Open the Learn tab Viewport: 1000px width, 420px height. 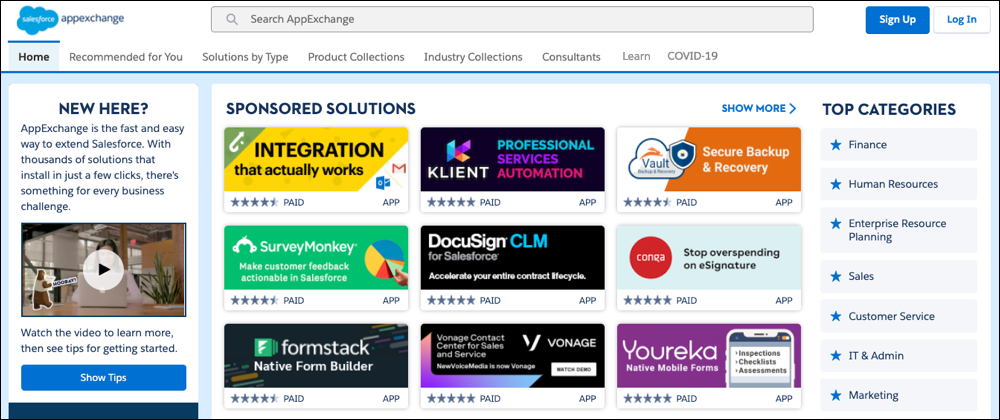click(636, 56)
